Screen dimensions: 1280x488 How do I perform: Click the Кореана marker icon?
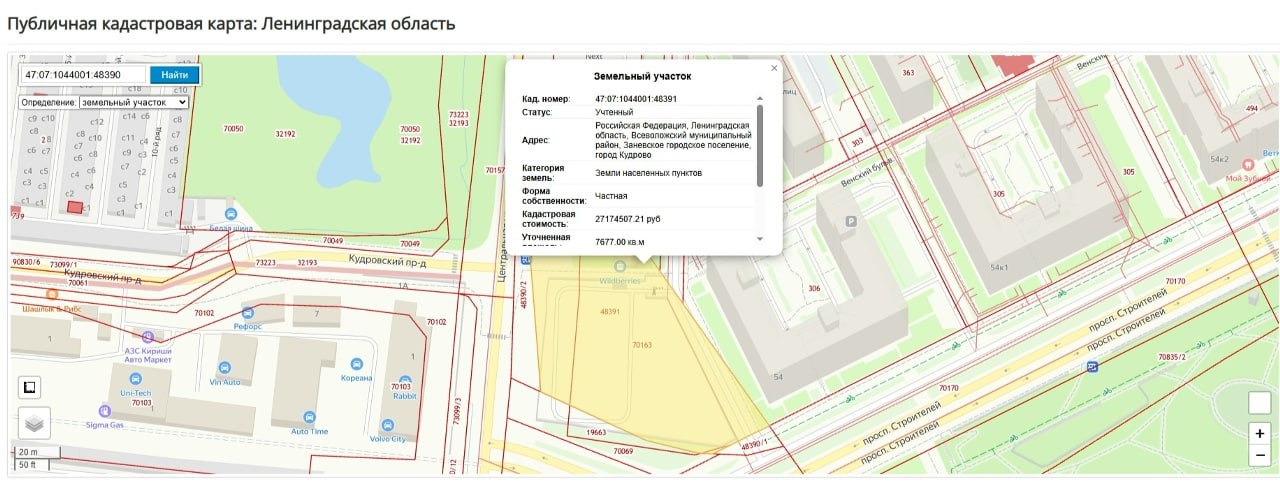point(355,363)
